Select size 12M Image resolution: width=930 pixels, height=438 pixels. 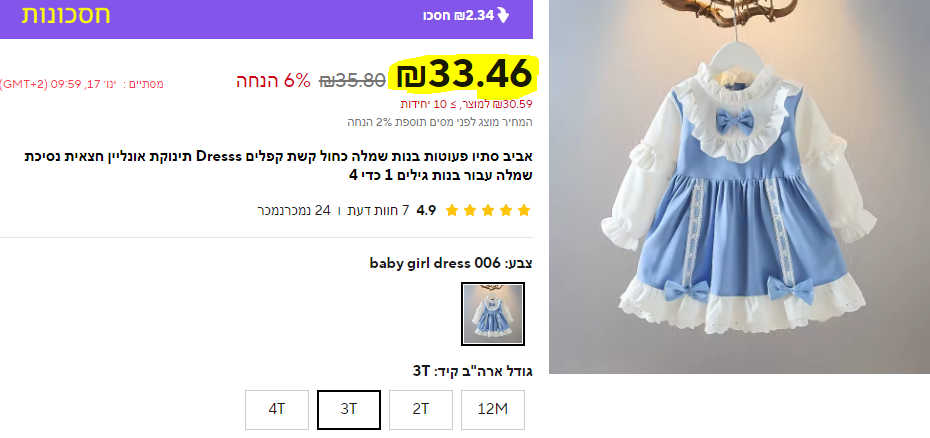(x=493, y=410)
